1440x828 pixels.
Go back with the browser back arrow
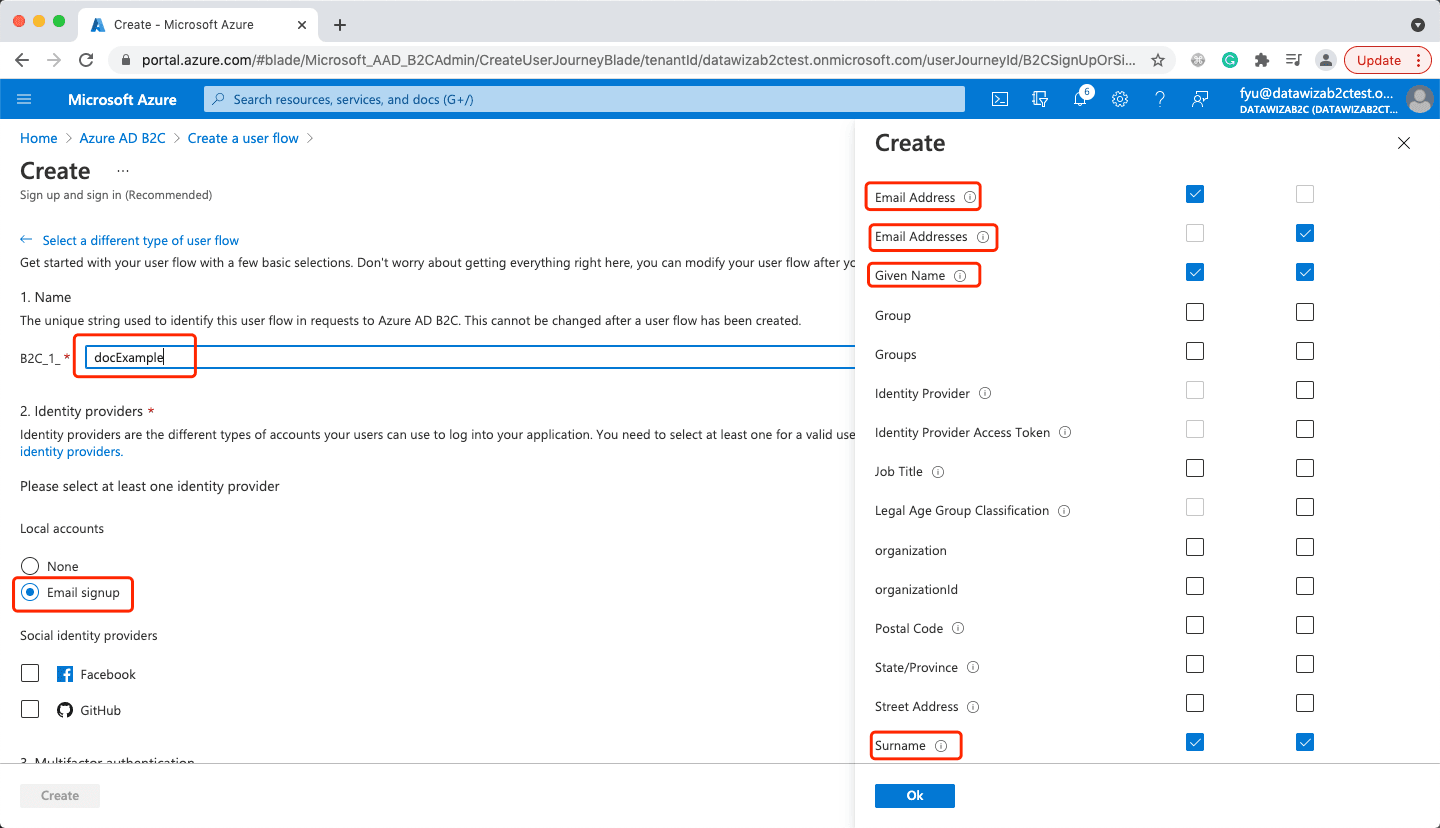tap(23, 60)
